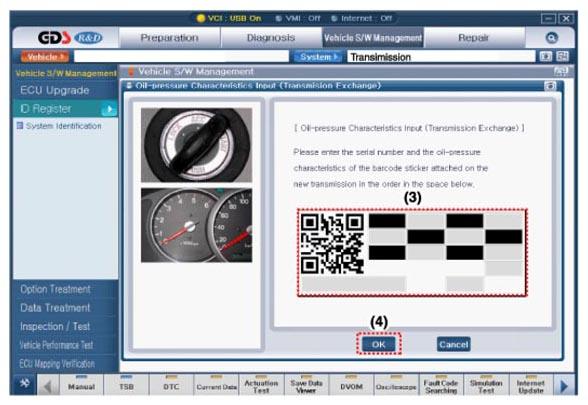Open TSB from bottom toolbar
588x405 pixels.
[126, 385]
